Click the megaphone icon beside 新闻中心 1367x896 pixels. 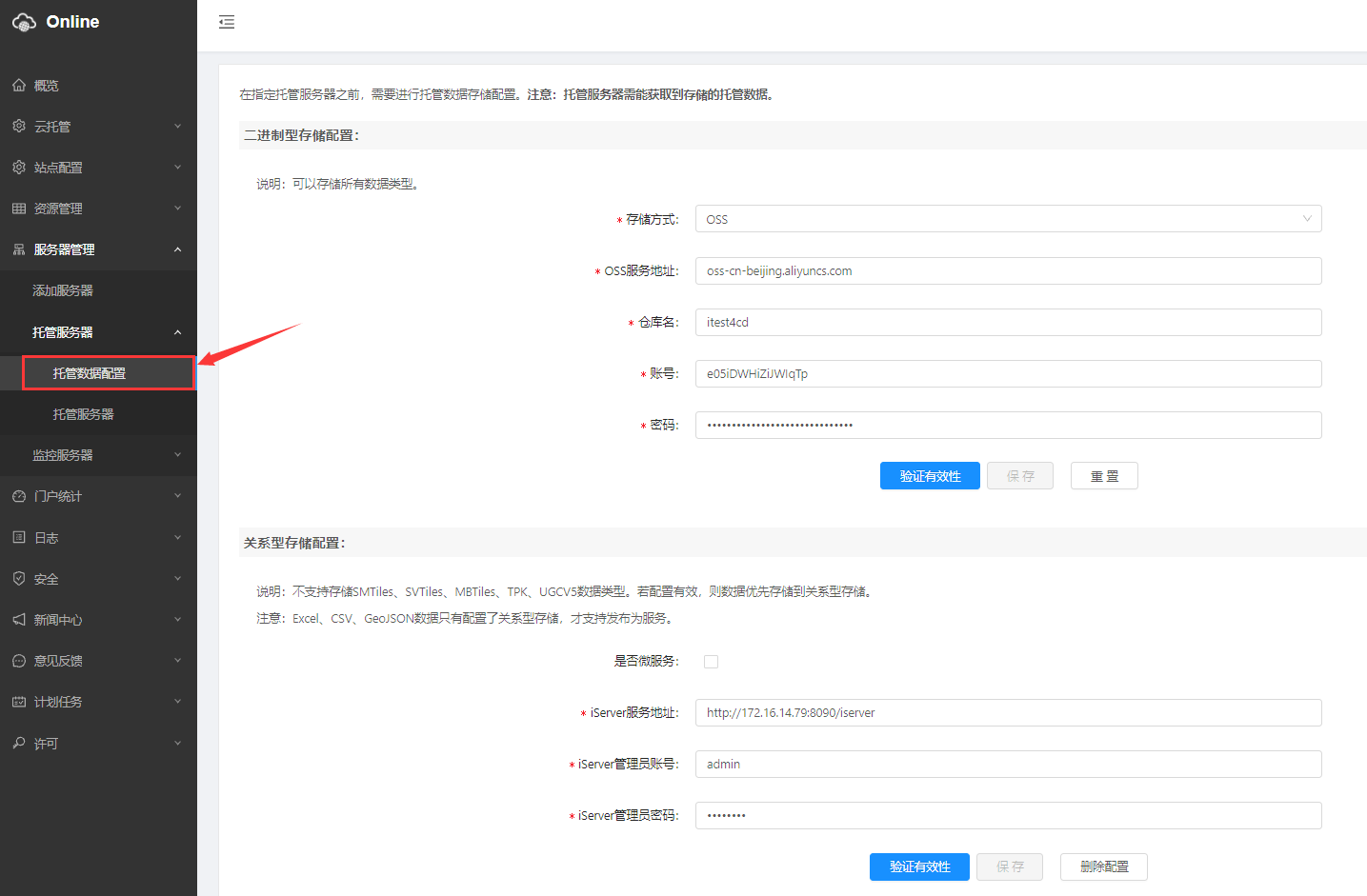coord(19,620)
